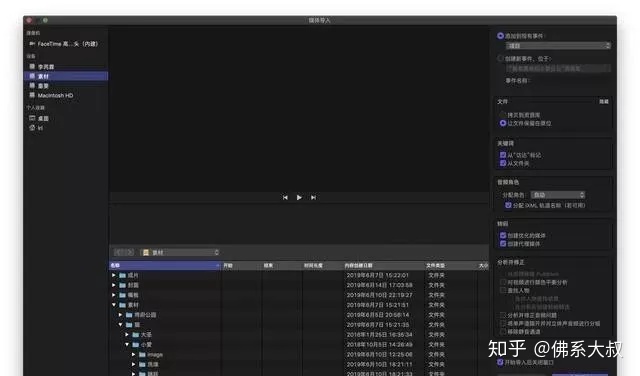
Task: Open the 素材 folder path popup
Action: pos(180,253)
